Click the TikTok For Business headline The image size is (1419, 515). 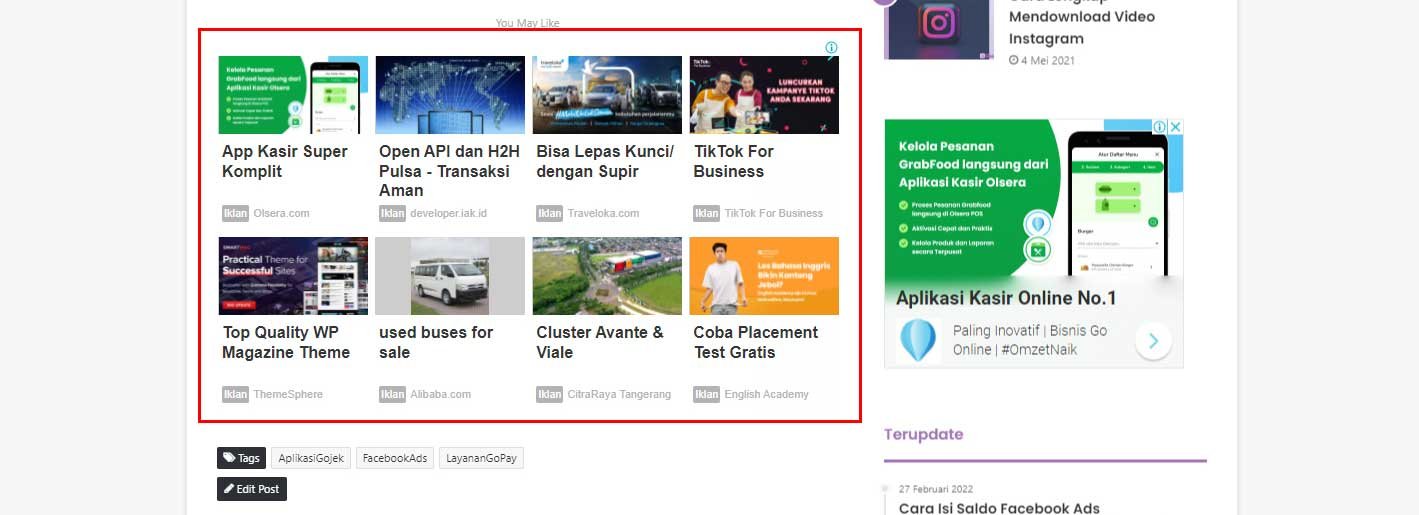click(x=733, y=161)
